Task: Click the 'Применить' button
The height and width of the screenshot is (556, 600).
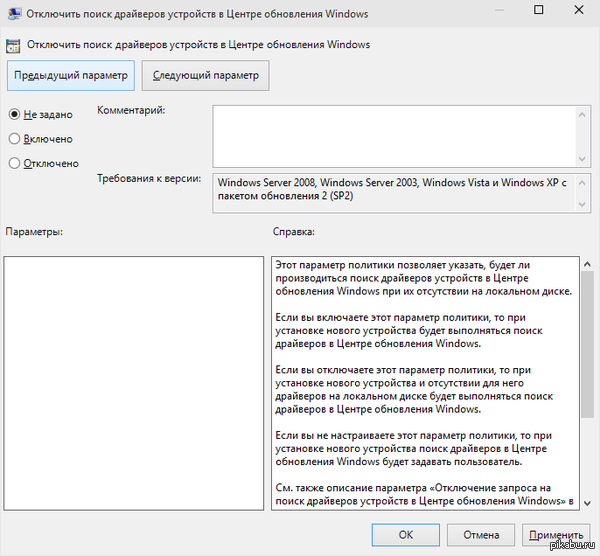Action: click(x=556, y=535)
